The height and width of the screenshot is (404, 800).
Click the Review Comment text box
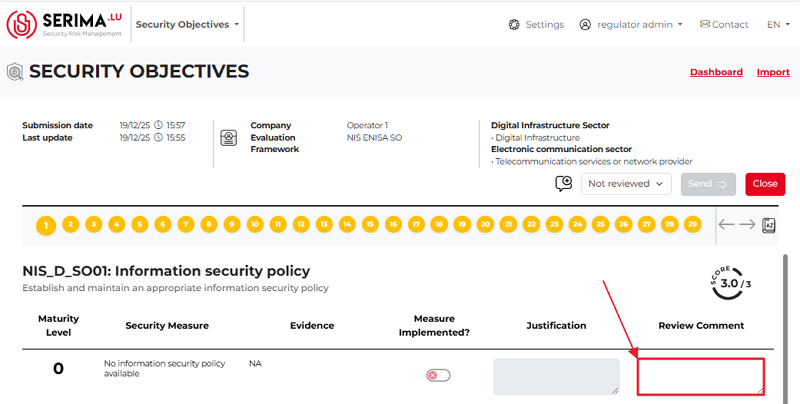701,376
